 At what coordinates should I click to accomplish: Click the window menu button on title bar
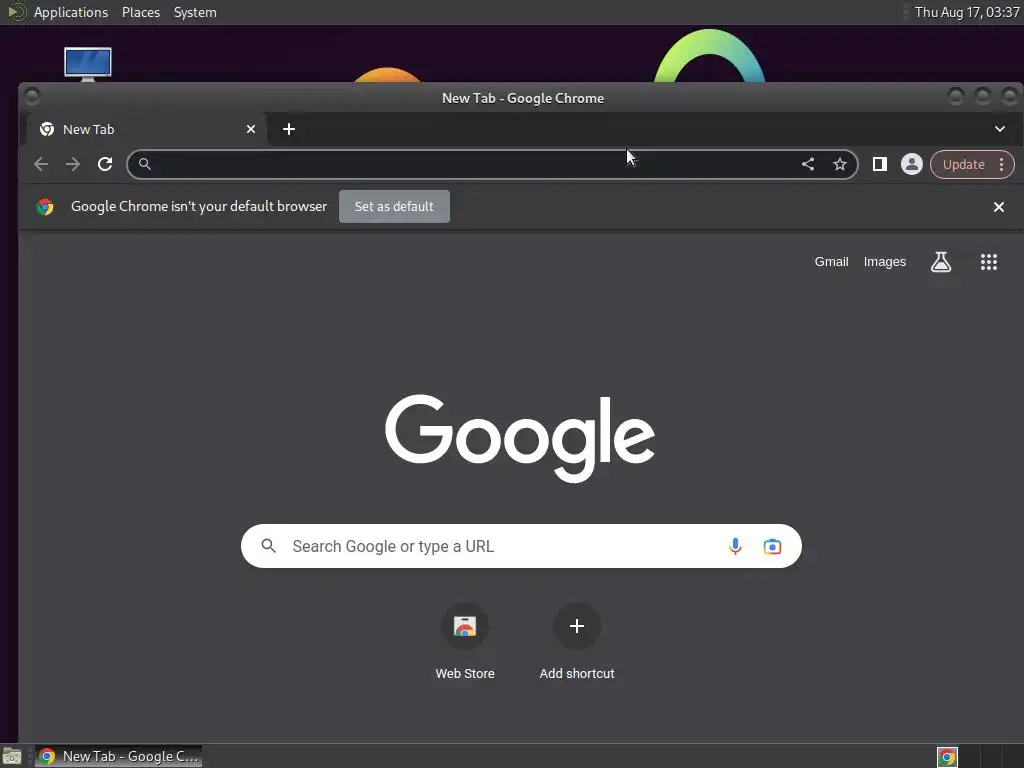pyautogui.click(x=32, y=97)
